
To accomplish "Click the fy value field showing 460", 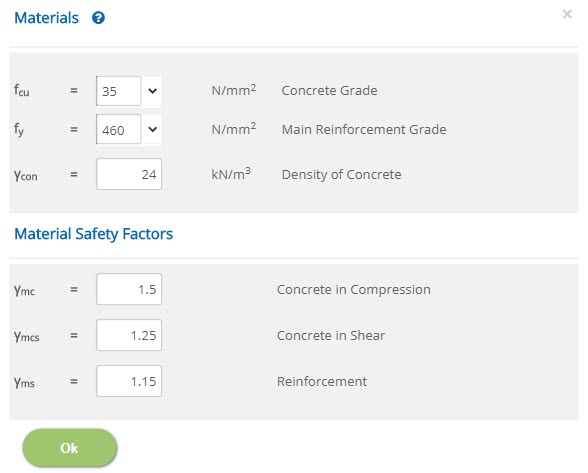I will 118,130.
